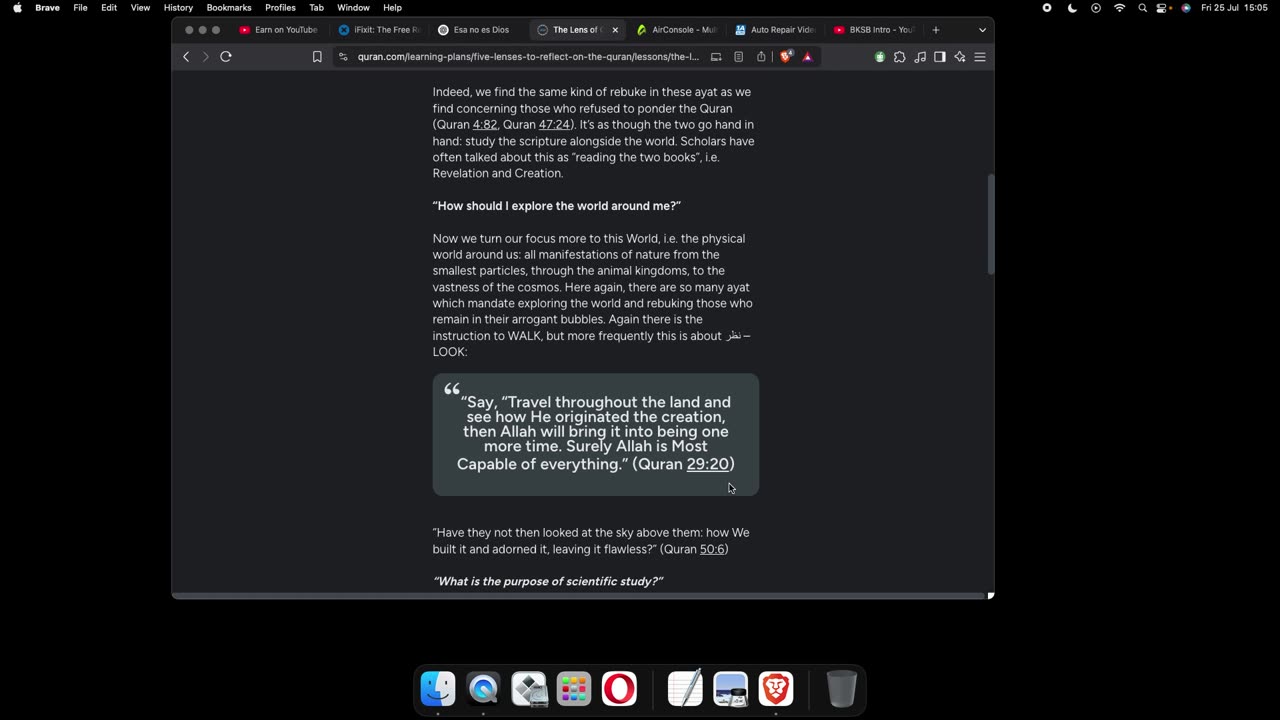Open the Quran 47:24 link

click(554, 125)
